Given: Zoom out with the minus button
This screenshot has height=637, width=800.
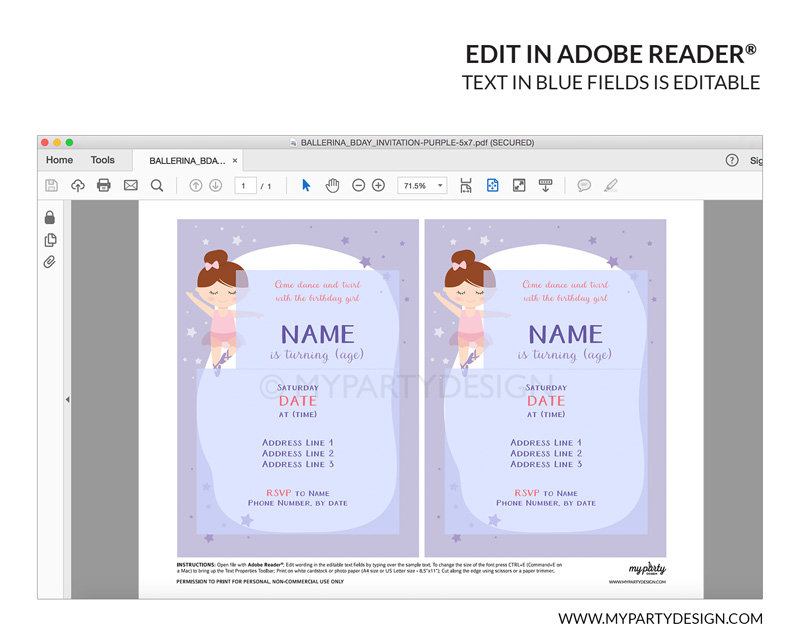Looking at the screenshot, I should point(358,185).
